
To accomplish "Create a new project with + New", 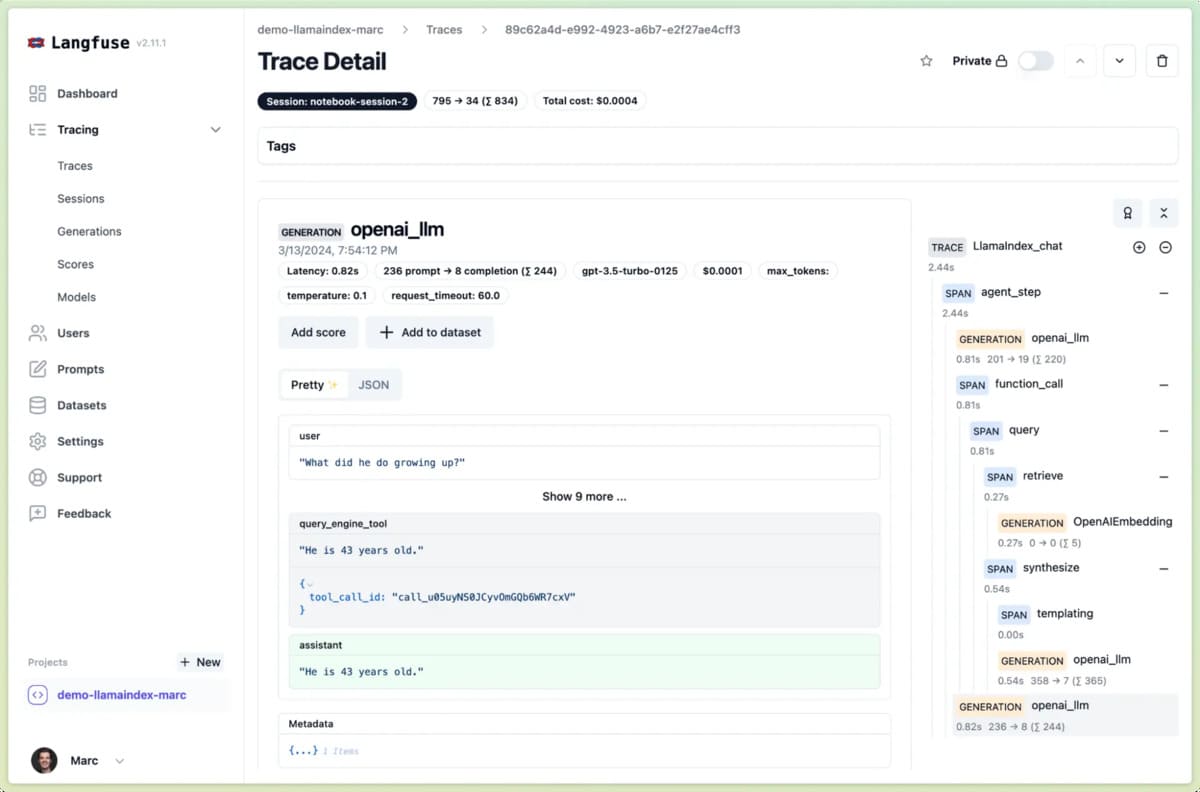I will 200,662.
